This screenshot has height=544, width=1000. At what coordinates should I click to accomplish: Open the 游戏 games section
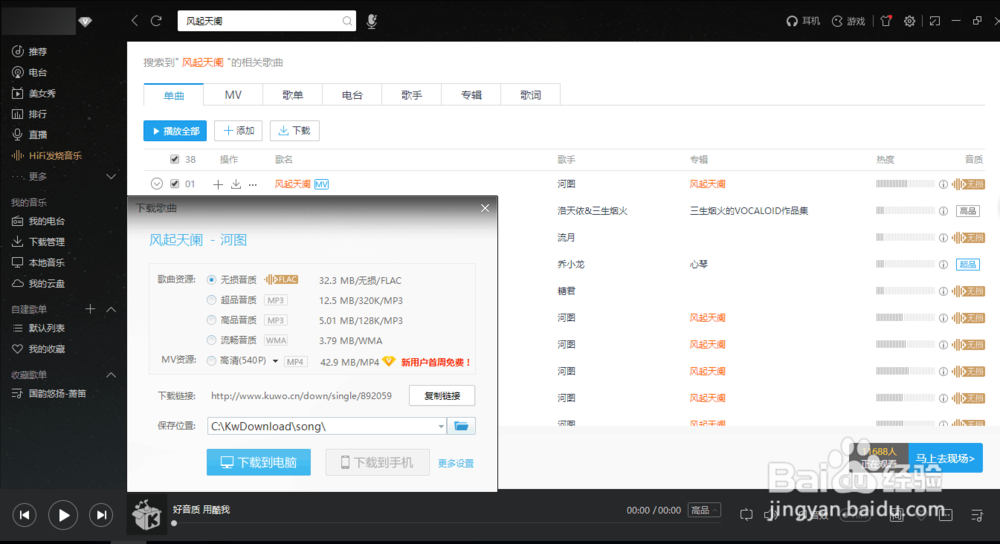pos(848,21)
